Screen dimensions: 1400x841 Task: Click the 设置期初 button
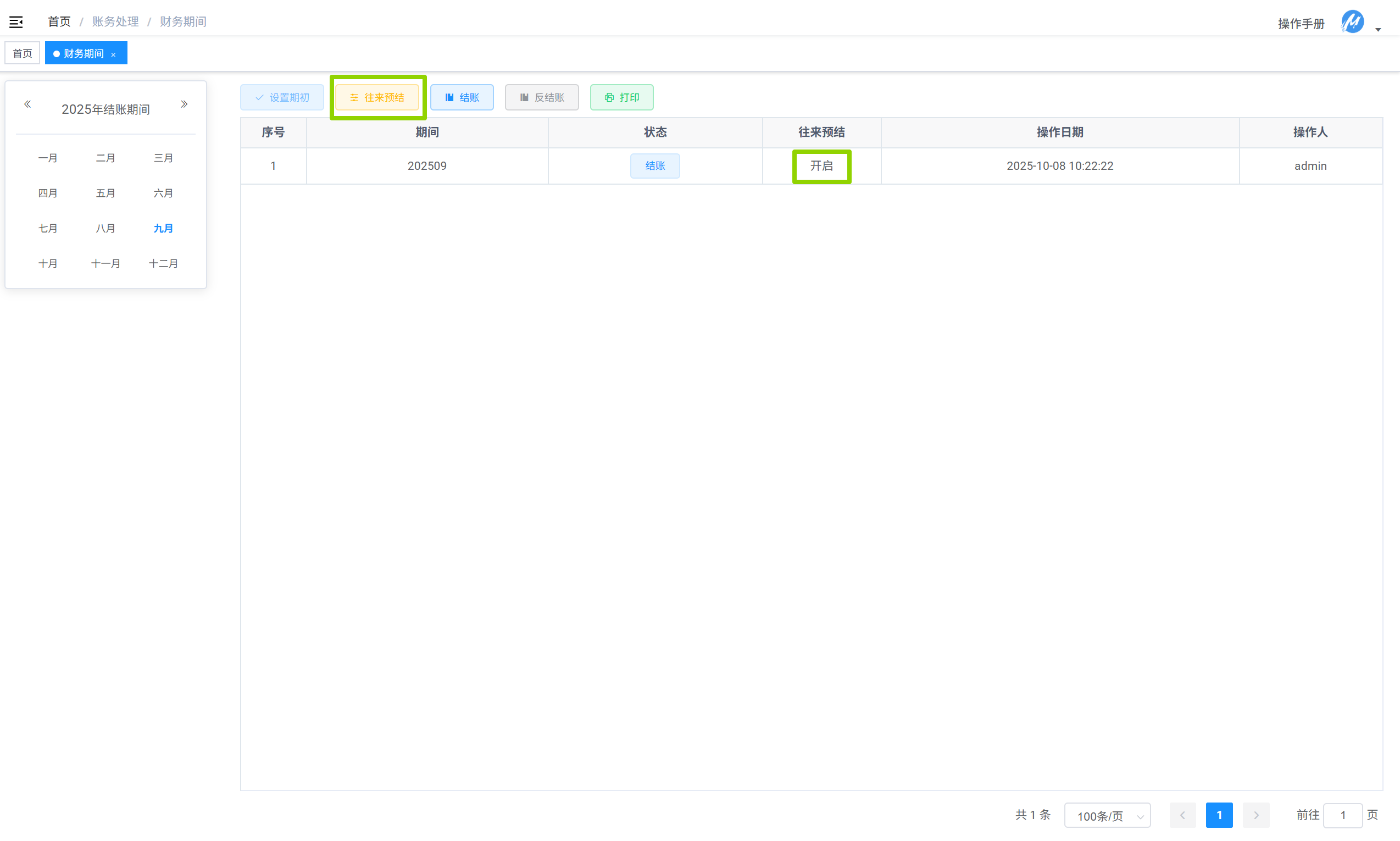coord(281,97)
